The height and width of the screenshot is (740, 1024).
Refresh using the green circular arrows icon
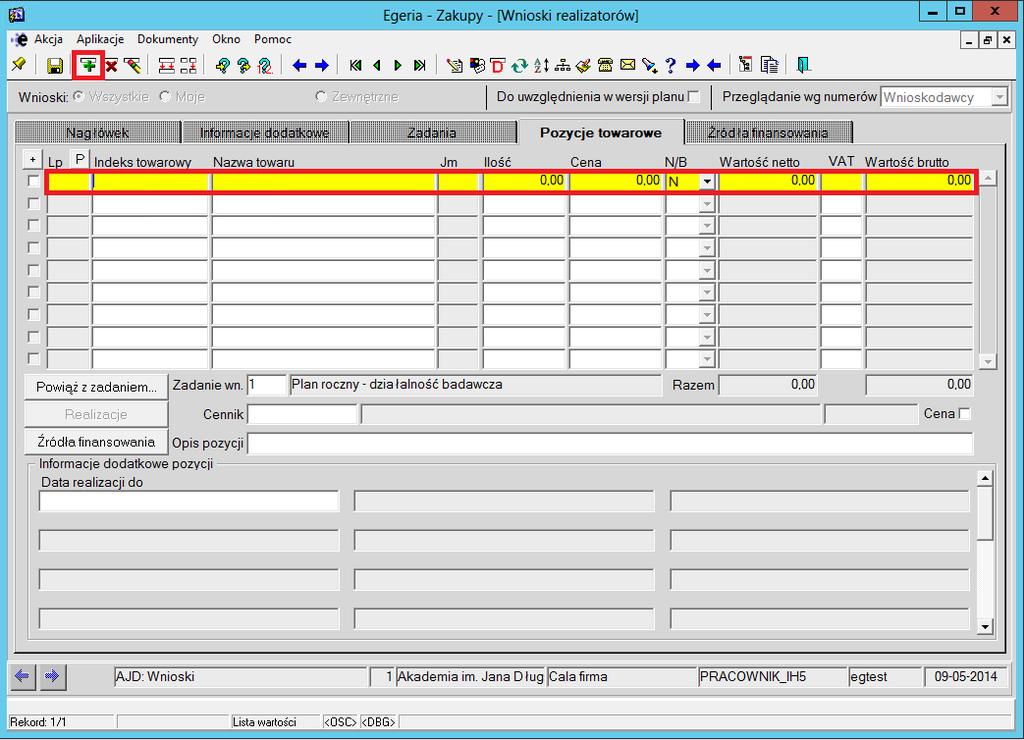point(519,65)
